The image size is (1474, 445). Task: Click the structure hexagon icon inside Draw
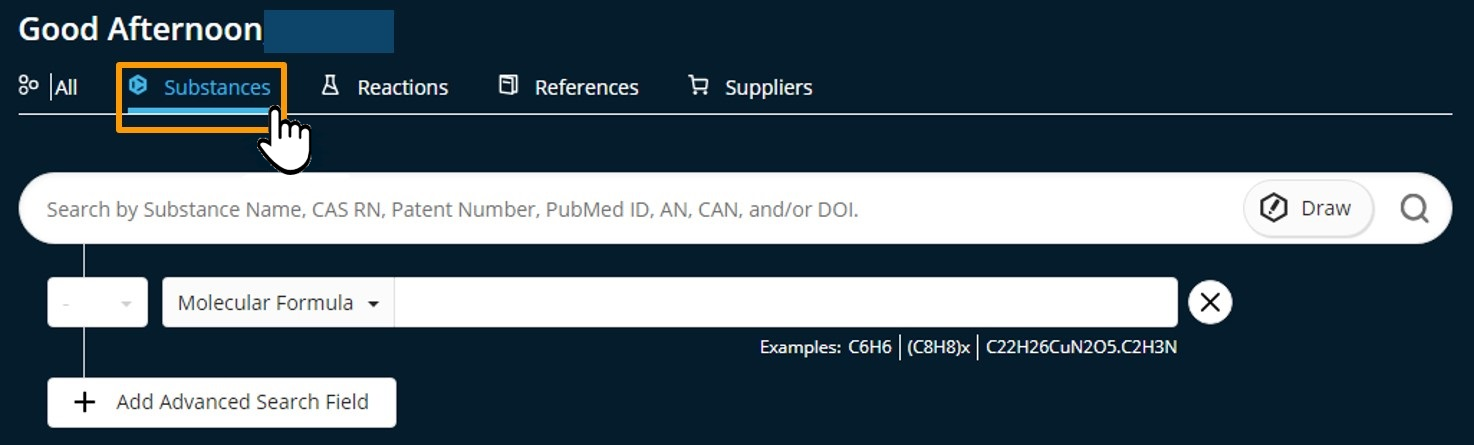[1273, 208]
